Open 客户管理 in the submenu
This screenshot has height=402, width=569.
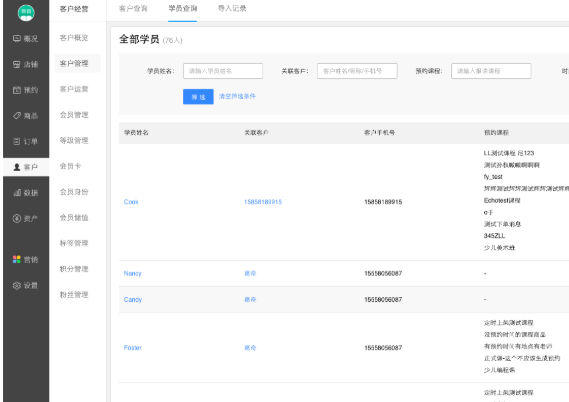[74, 63]
